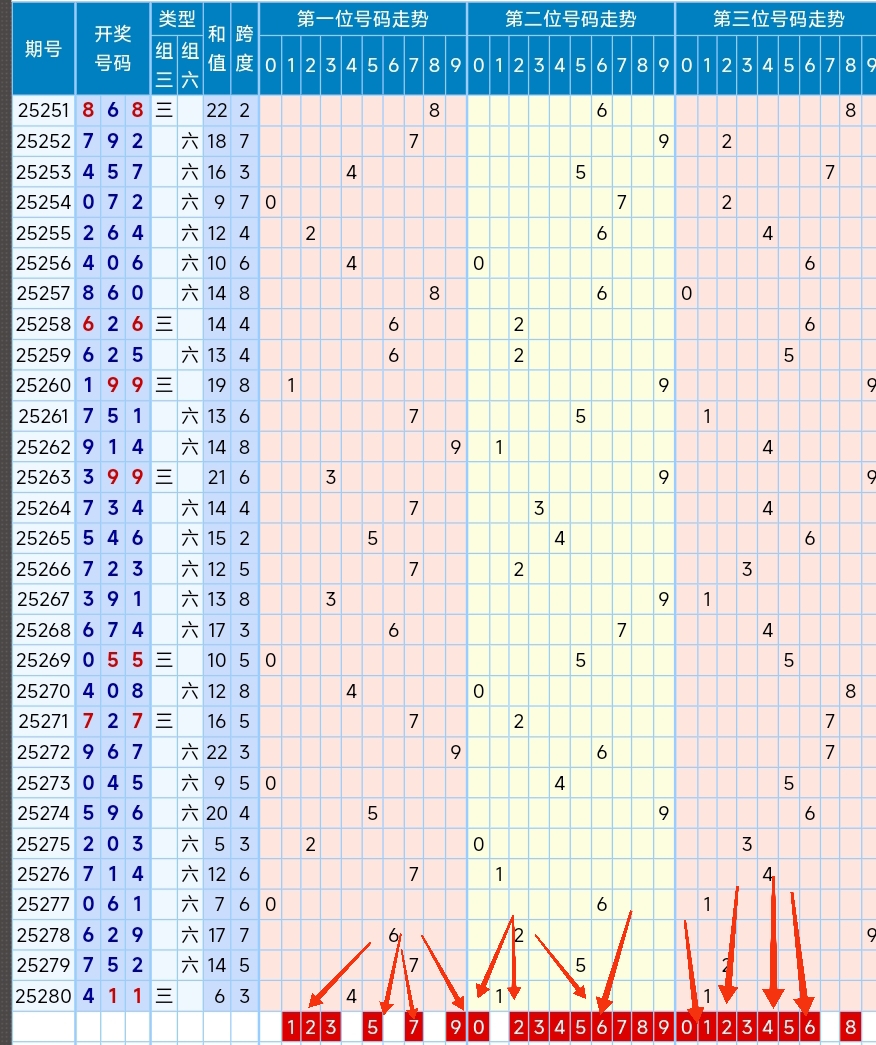Select red box 4 under second-position trend
The image size is (876, 1045).
point(560,1026)
